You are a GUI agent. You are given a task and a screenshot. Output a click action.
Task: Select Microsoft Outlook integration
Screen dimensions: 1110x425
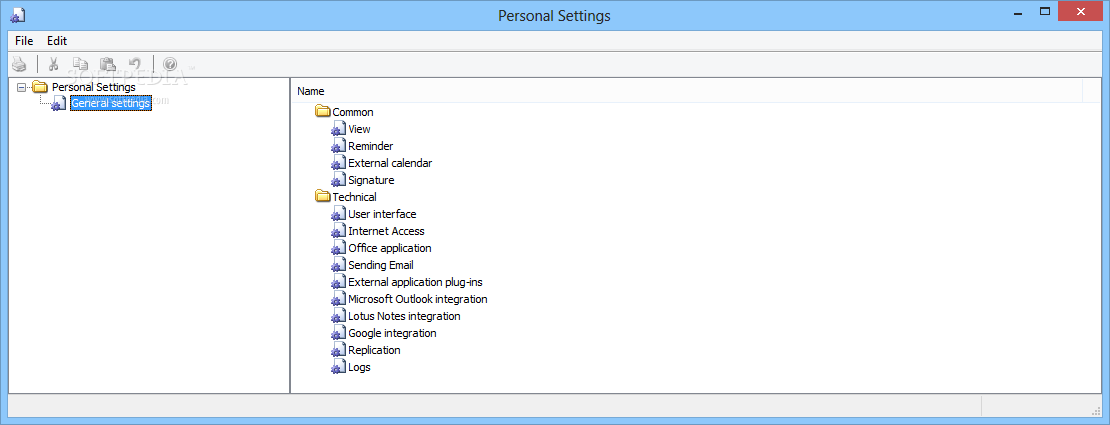click(x=418, y=299)
